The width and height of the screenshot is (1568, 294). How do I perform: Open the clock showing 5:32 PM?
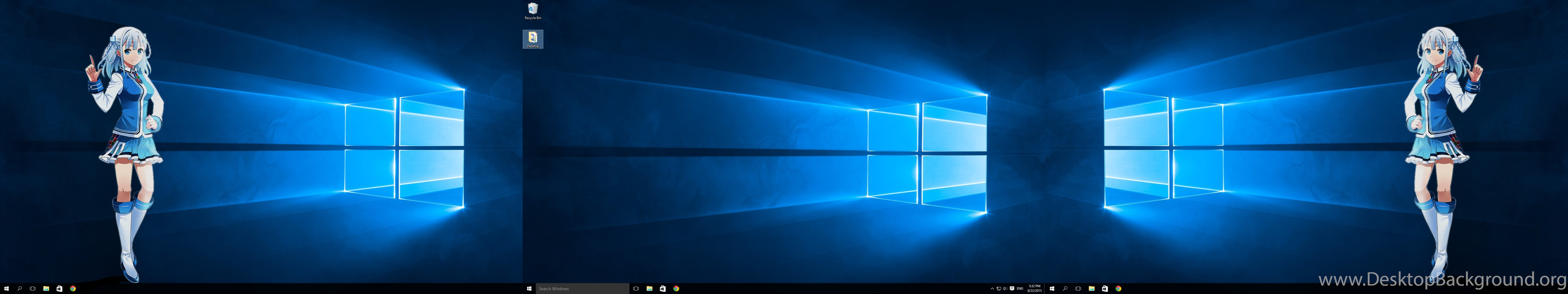tap(1035, 289)
